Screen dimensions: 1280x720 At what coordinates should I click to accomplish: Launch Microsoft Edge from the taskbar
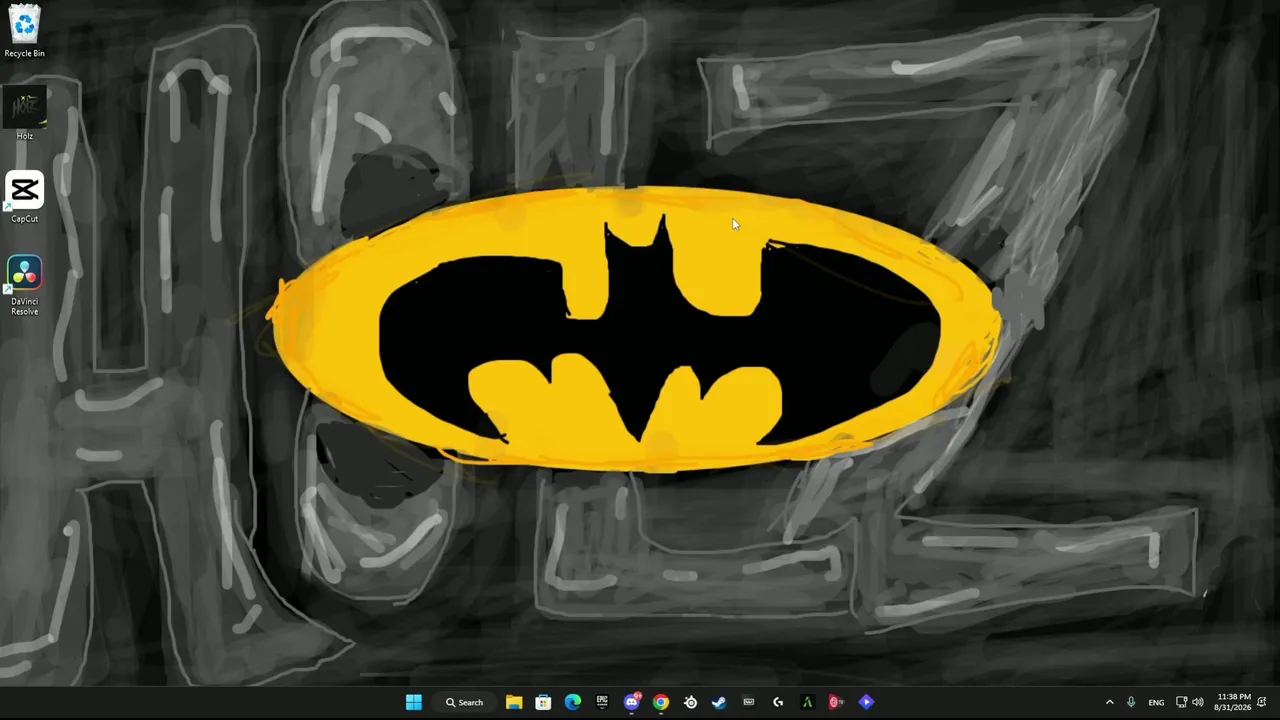click(x=572, y=702)
